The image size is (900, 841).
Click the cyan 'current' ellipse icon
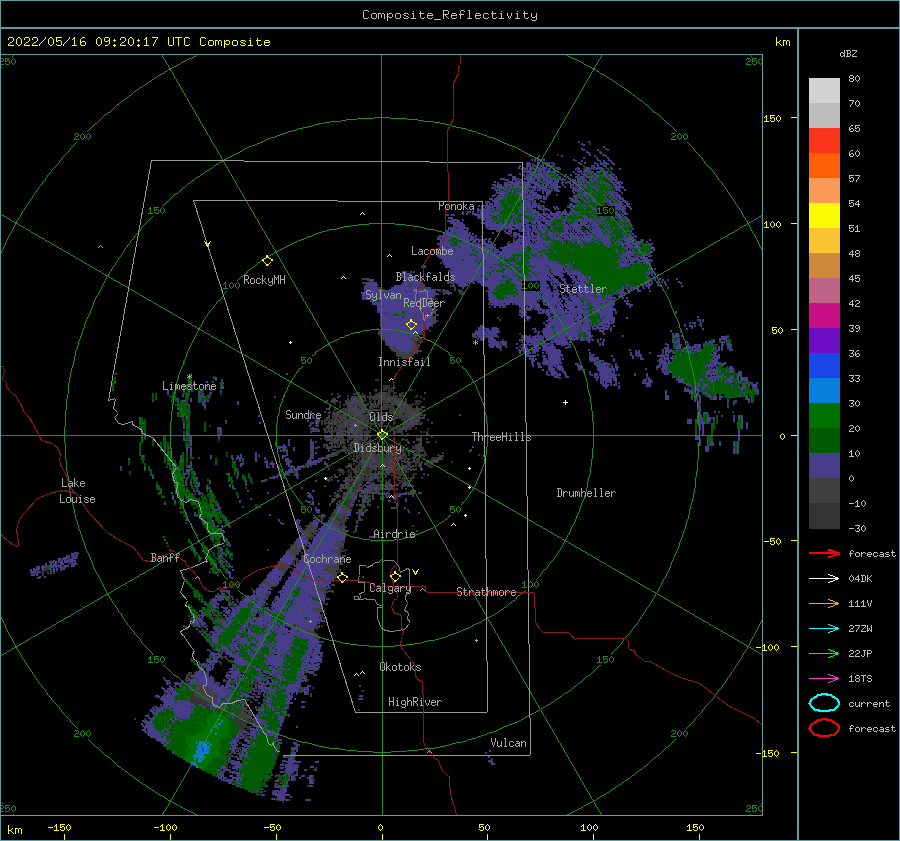coord(824,703)
